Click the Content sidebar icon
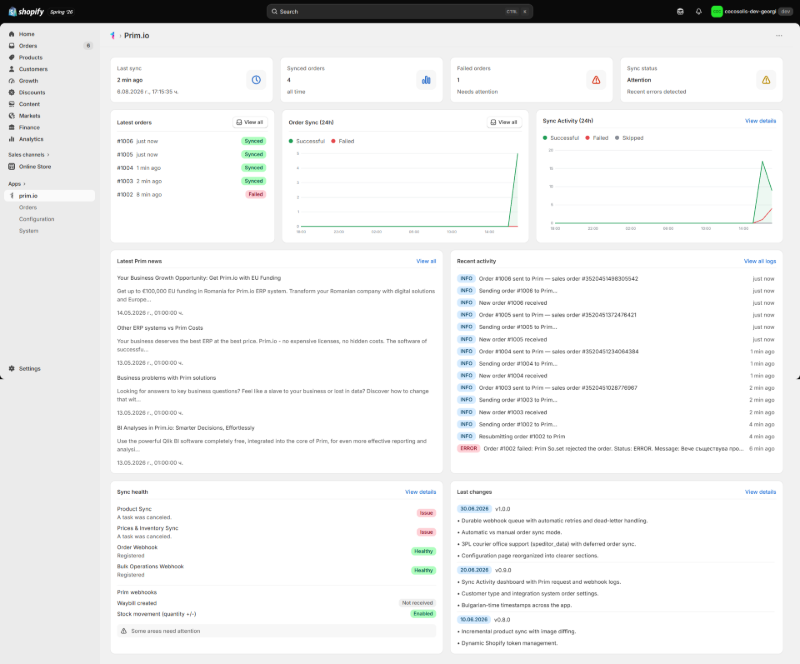 tap(12, 104)
